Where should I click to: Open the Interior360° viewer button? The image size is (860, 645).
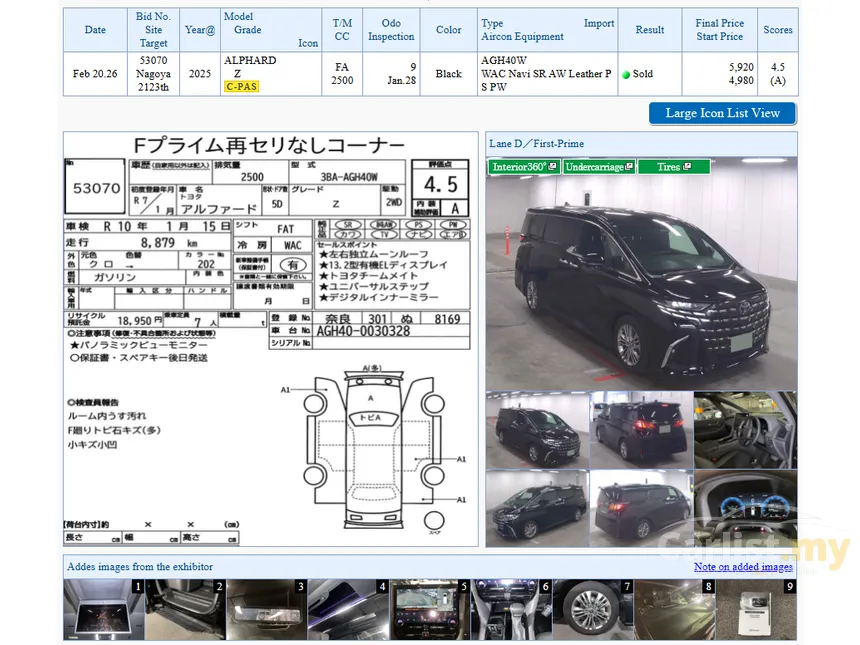[x=524, y=167]
